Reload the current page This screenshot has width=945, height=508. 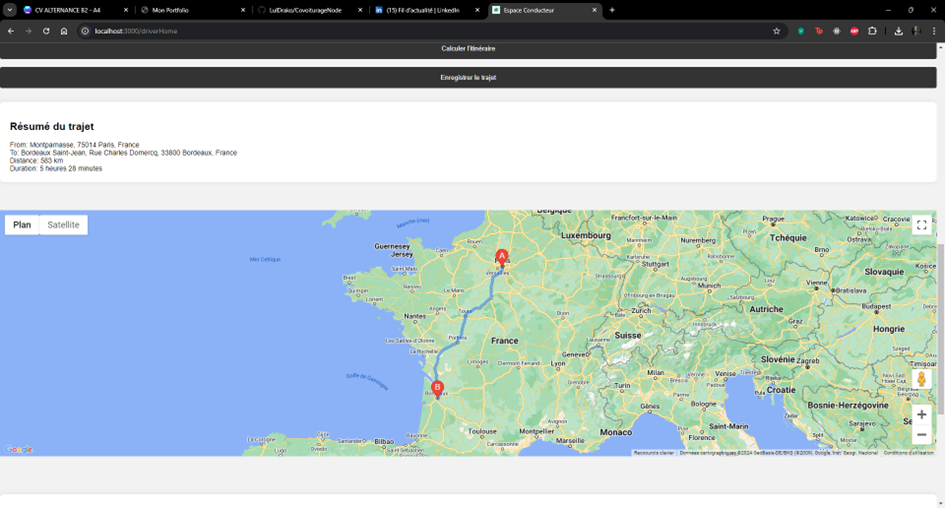tap(46, 31)
